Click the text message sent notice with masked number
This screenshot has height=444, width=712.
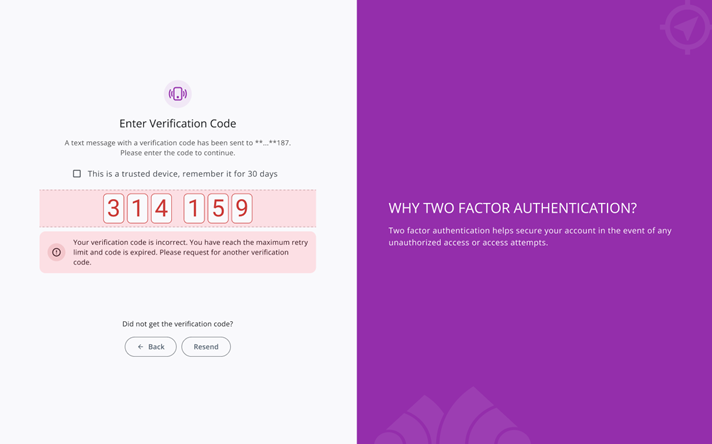click(x=177, y=148)
